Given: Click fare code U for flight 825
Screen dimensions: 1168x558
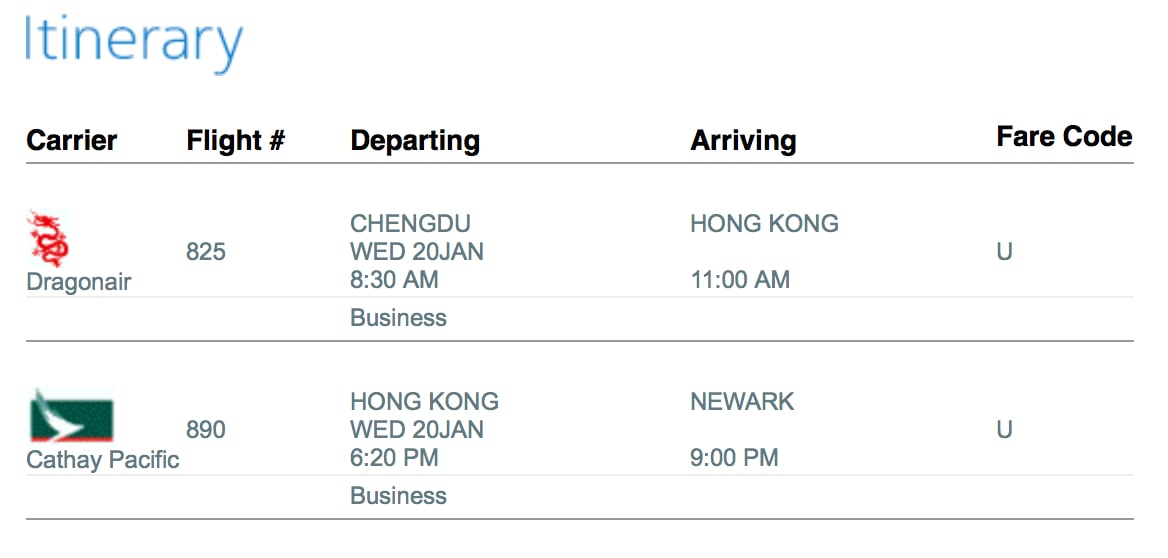Looking at the screenshot, I should (1004, 252).
